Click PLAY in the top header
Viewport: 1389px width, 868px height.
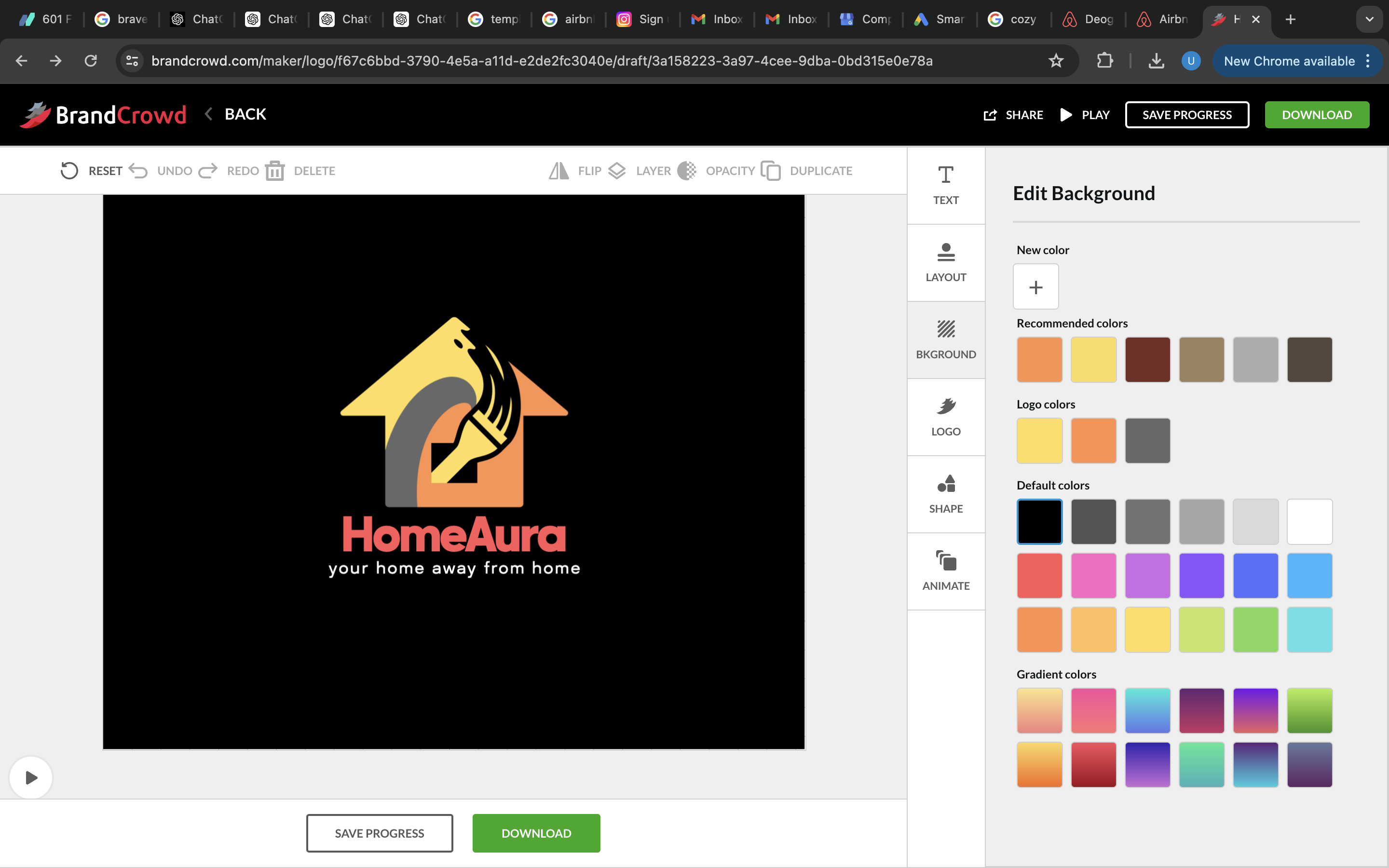click(1084, 115)
